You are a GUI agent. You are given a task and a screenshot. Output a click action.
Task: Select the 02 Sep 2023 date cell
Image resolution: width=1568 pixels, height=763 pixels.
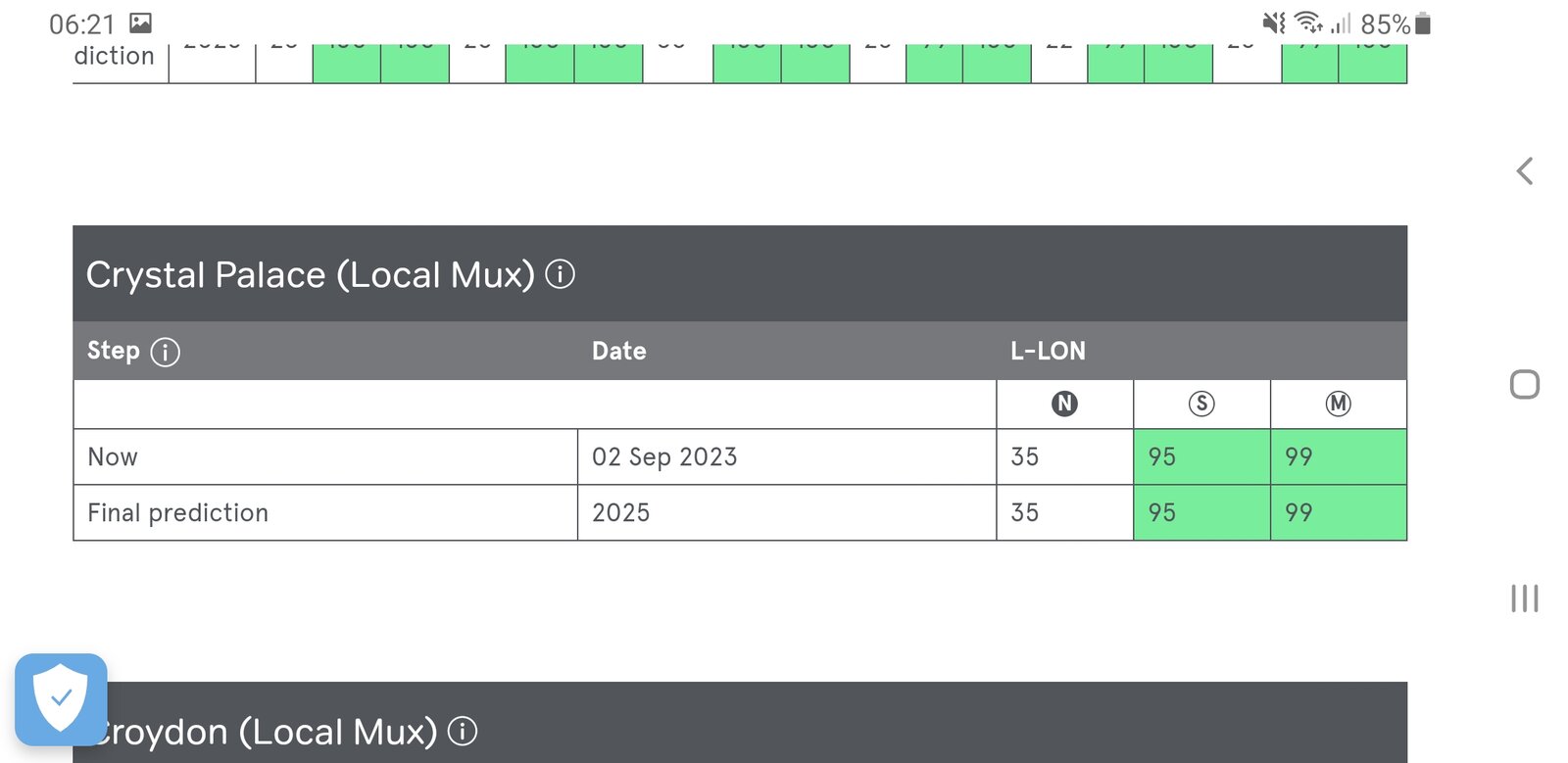(x=664, y=456)
